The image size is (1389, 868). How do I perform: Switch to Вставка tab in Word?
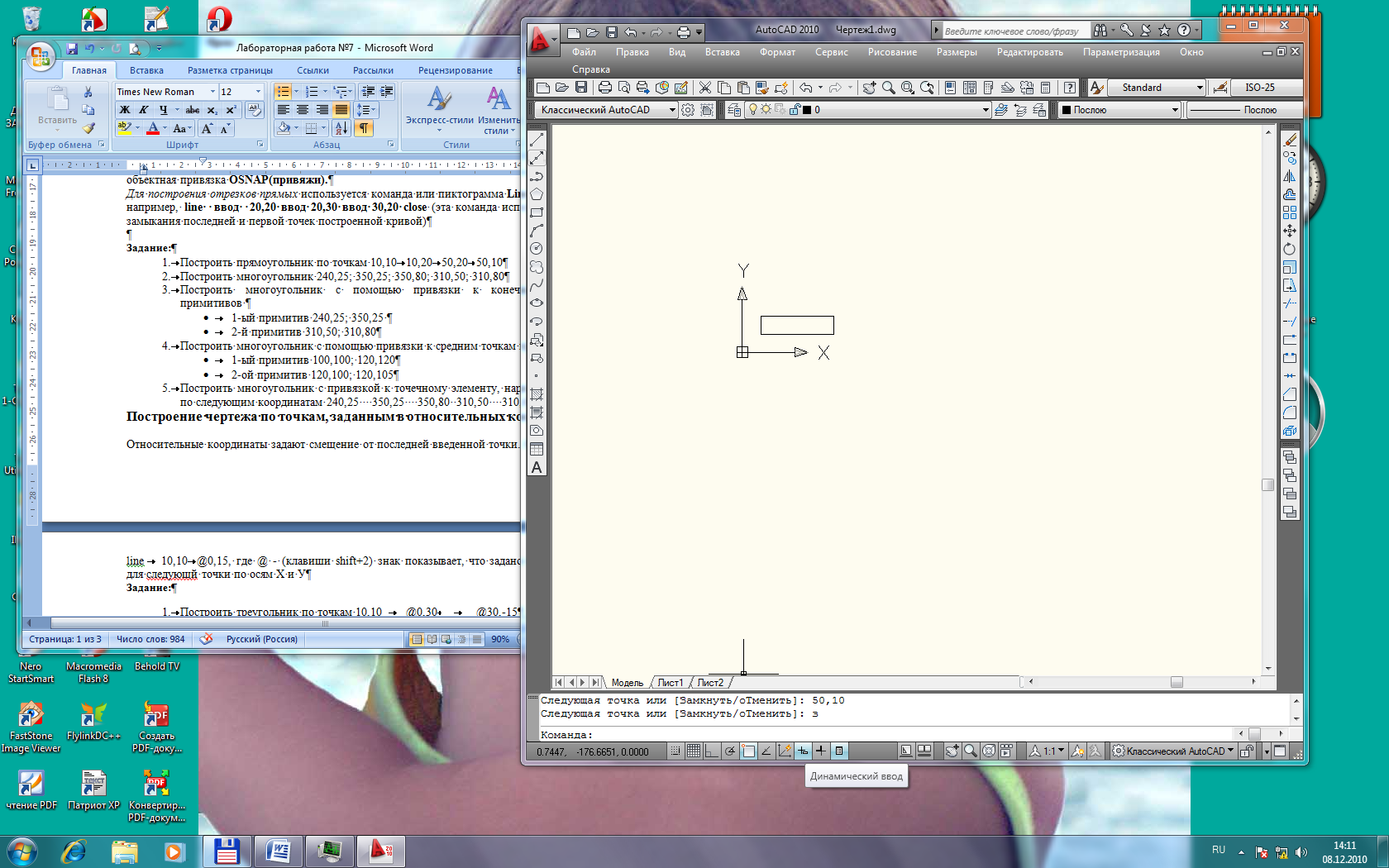coord(146,70)
